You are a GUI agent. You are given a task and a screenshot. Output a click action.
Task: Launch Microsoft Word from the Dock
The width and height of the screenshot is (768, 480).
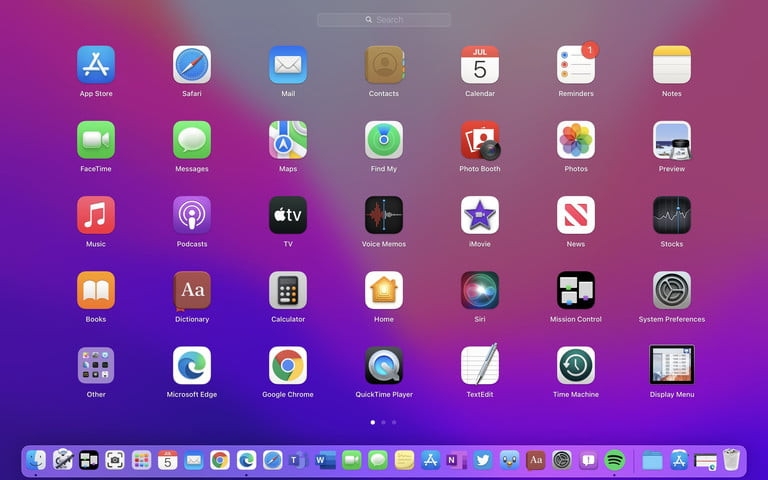(x=325, y=460)
